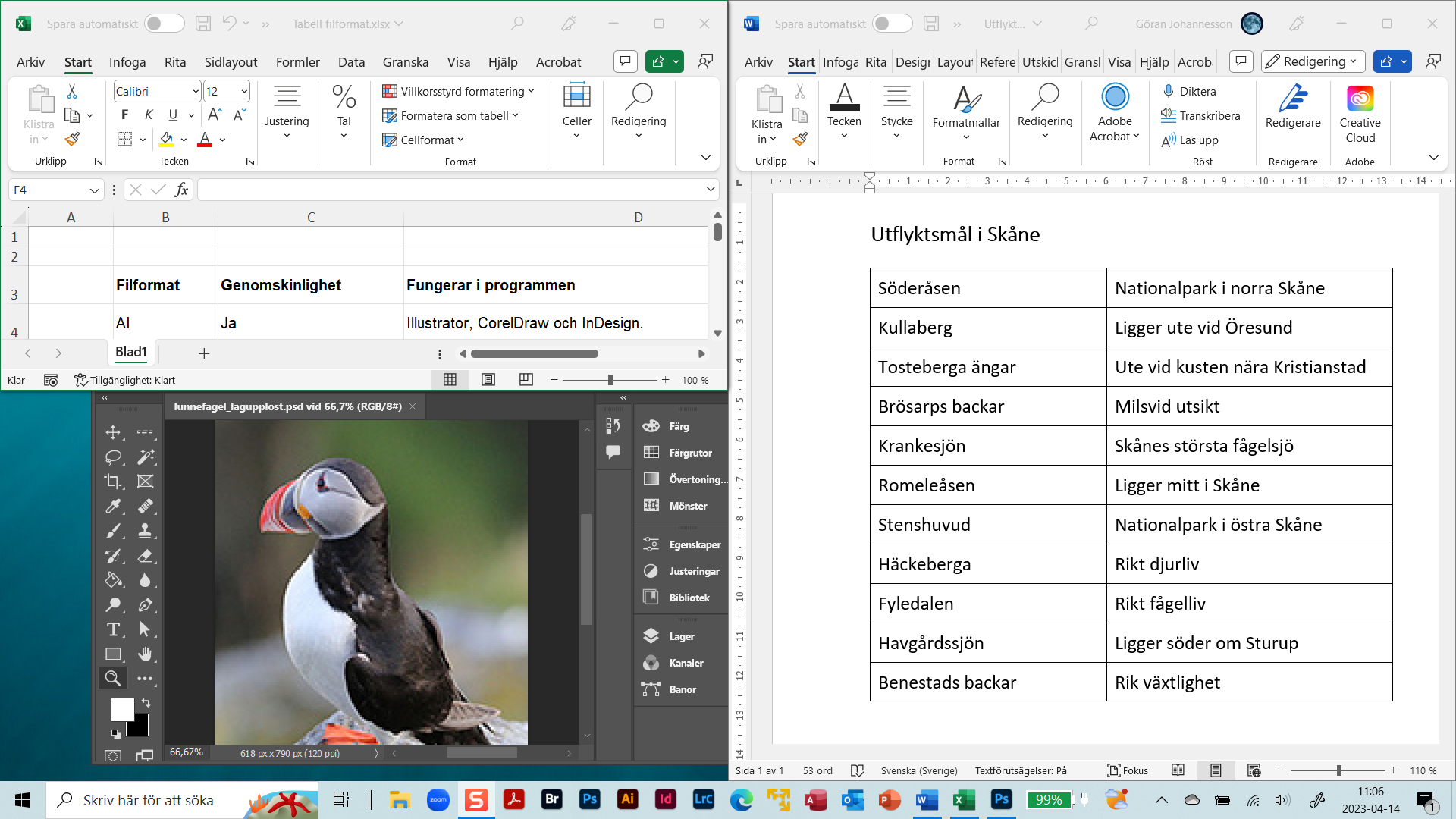Image resolution: width=1456 pixels, height=819 pixels.
Task: Open the Calibri font name dropdown
Action: tap(196, 92)
